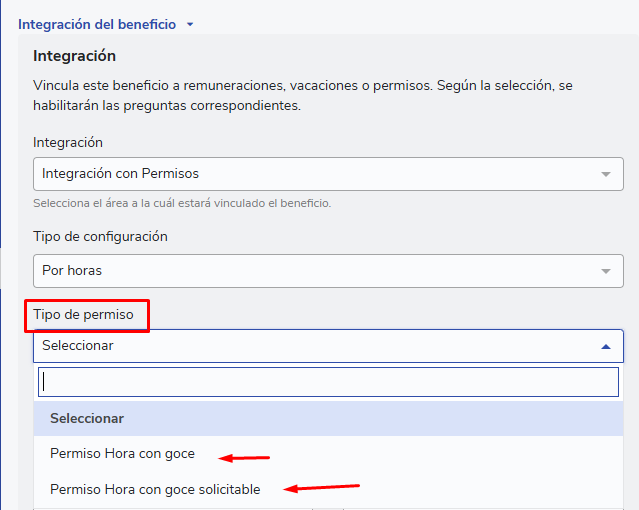The width and height of the screenshot is (639, 510).
Task: Click gray arrow in the Por horas field
Action: (x=605, y=271)
